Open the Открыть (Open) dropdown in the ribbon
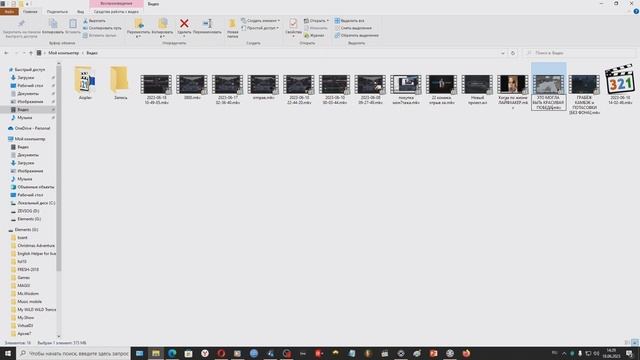 coord(316,21)
